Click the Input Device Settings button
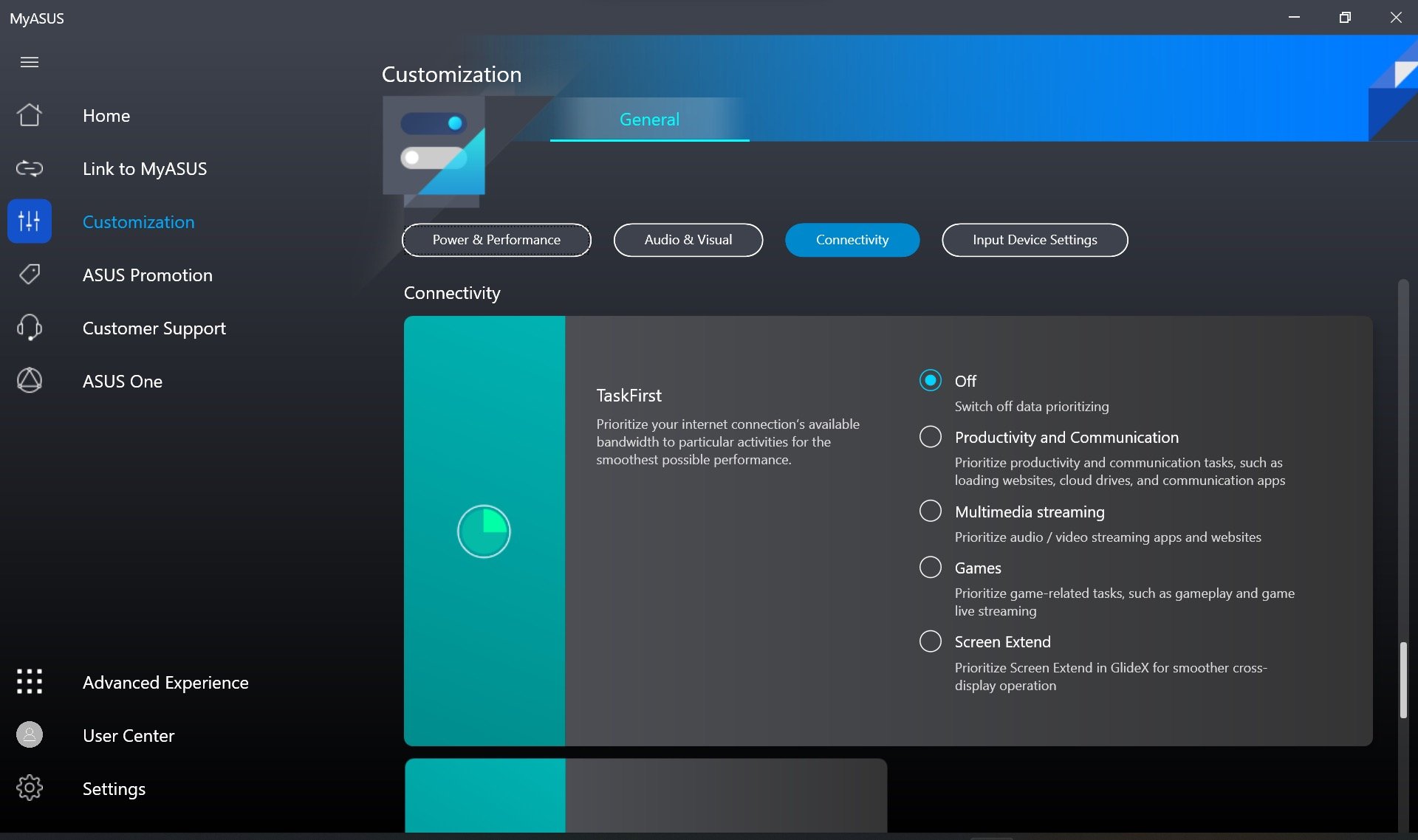 pyautogui.click(x=1034, y=239)
